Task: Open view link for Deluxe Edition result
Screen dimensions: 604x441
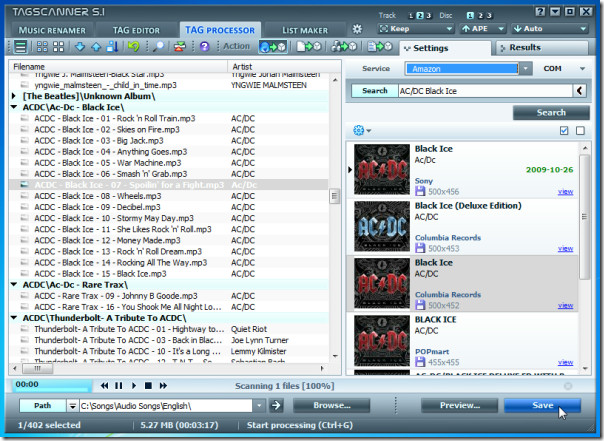Action: point(565,249)
